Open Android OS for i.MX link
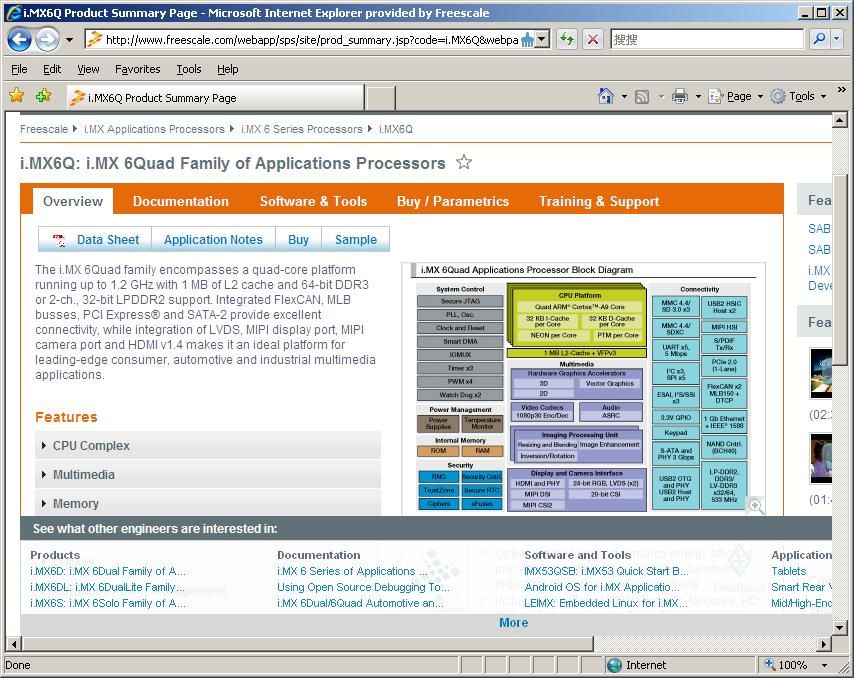 point(602,587)
